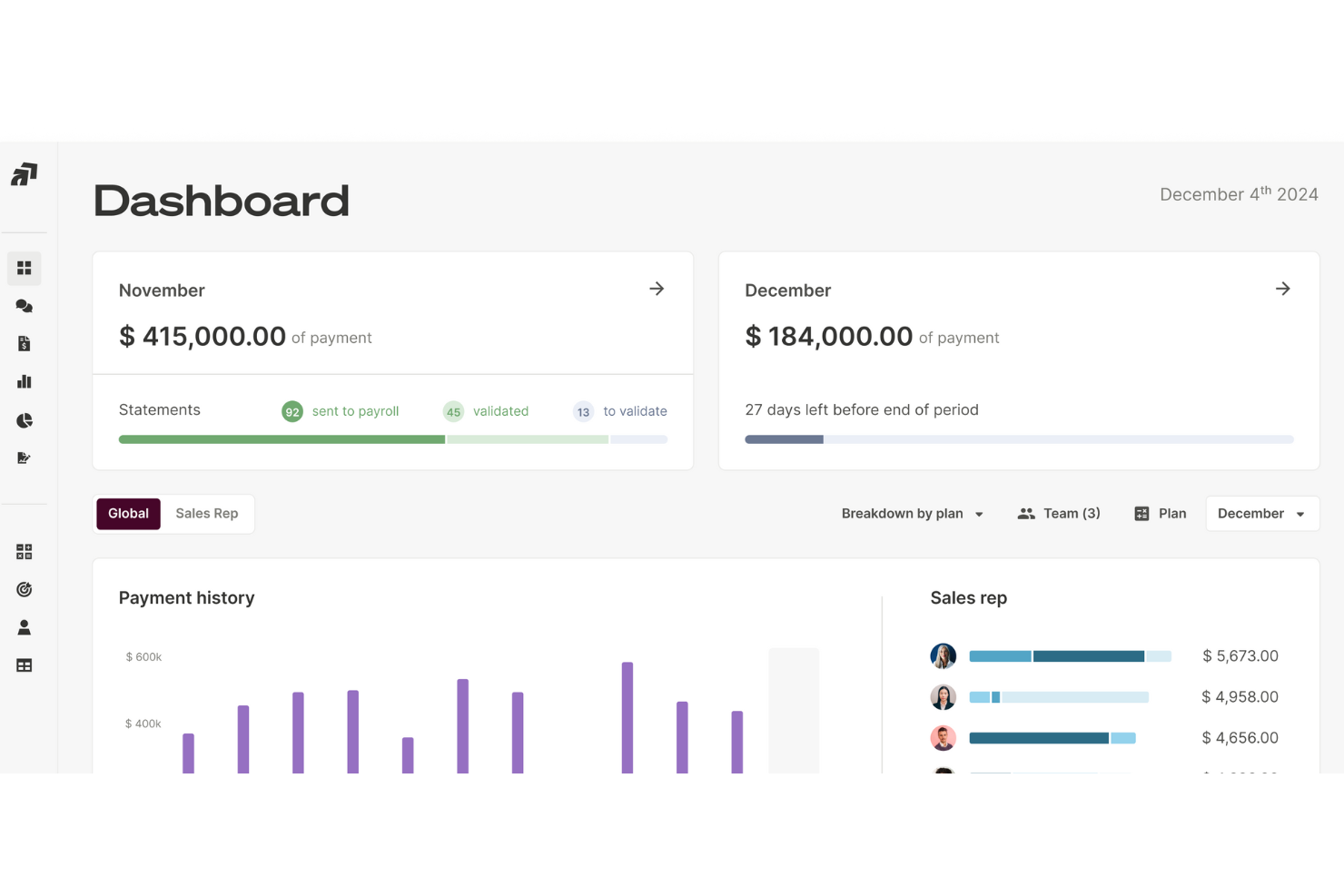Open the dashboard grid icon in sidebar
The height and width of the screenshot is (896, 1344).
pyautogui.click(x=25, y=269)
